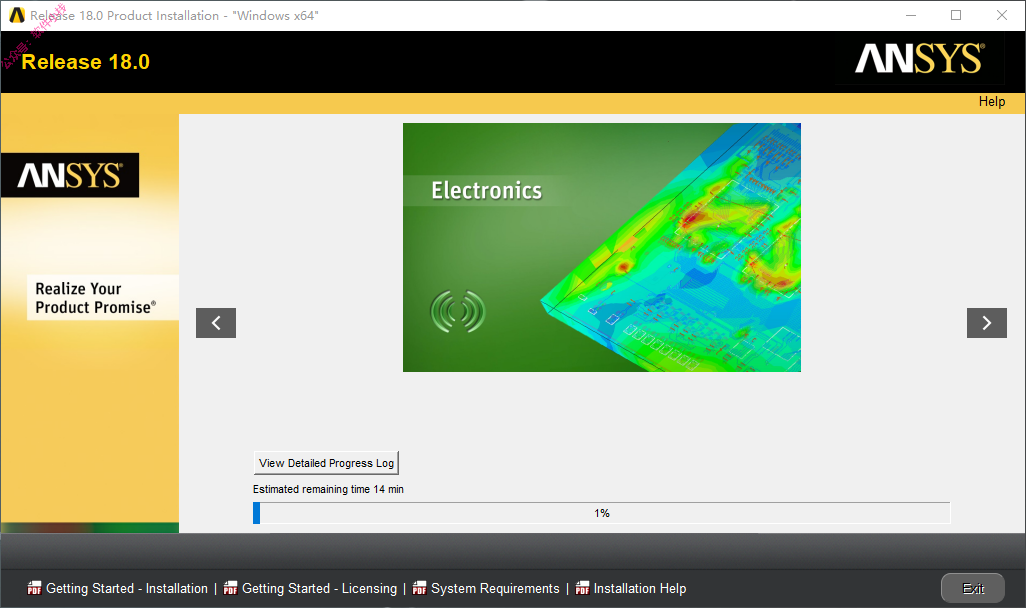The height and width of the screenshot is (608, 1026).
Task: Close the installer window
Action: pyautogui.click(x=1002, y=15)
